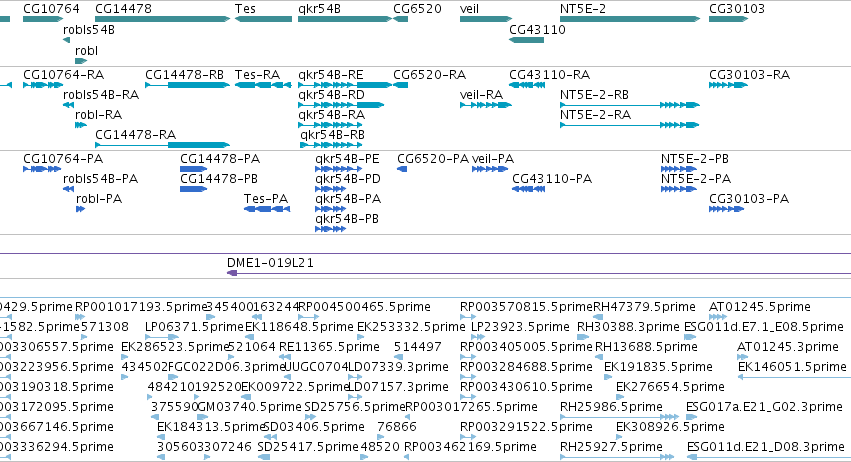Select the CG10764 gene label
Viewport: 851px width, 462px height.
coord(51,9)
